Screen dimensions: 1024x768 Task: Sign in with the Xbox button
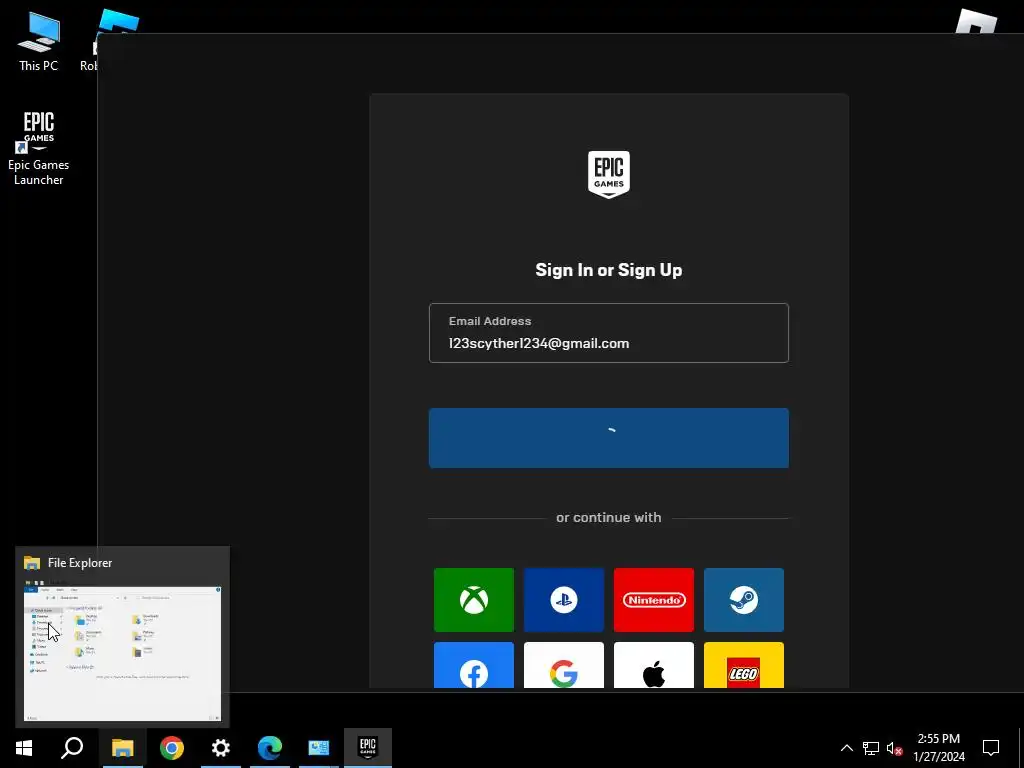[473, 600]
